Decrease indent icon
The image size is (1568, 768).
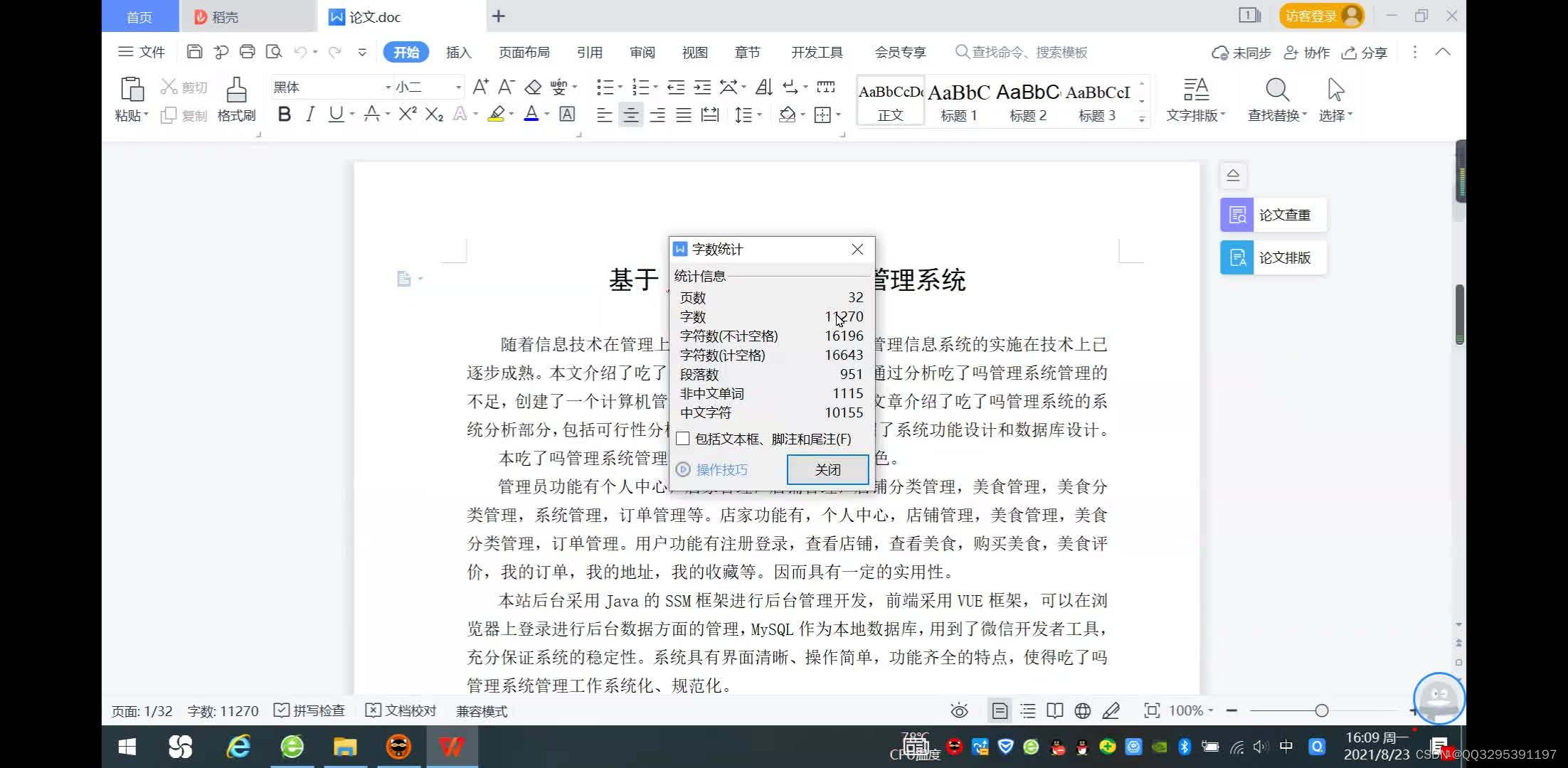click(x=676, y=87)
